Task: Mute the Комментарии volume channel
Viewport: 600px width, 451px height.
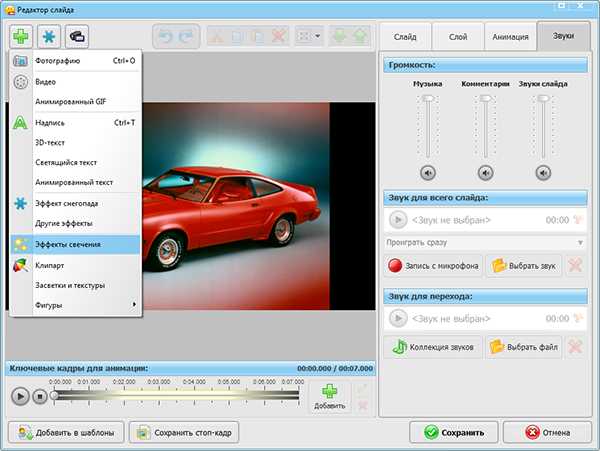Action: pyautogui.click(x=485, y=172)
